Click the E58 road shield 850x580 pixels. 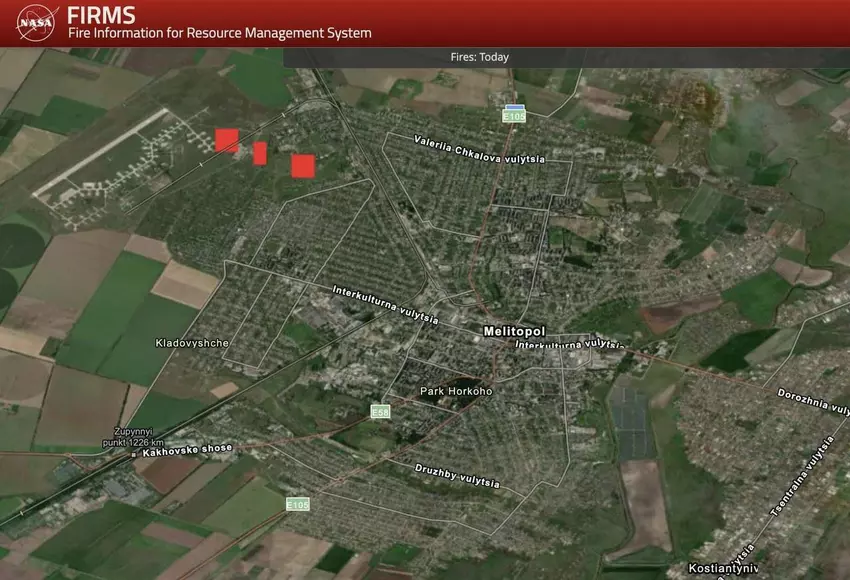[380, 412]
